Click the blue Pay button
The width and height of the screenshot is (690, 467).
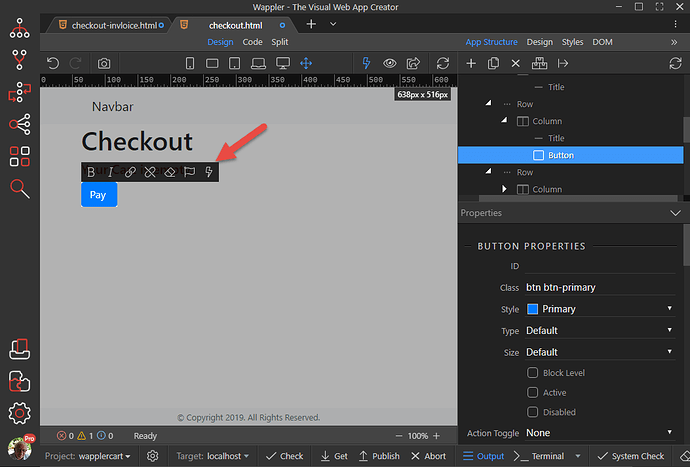pyautogui.click(x=99, y=195)
